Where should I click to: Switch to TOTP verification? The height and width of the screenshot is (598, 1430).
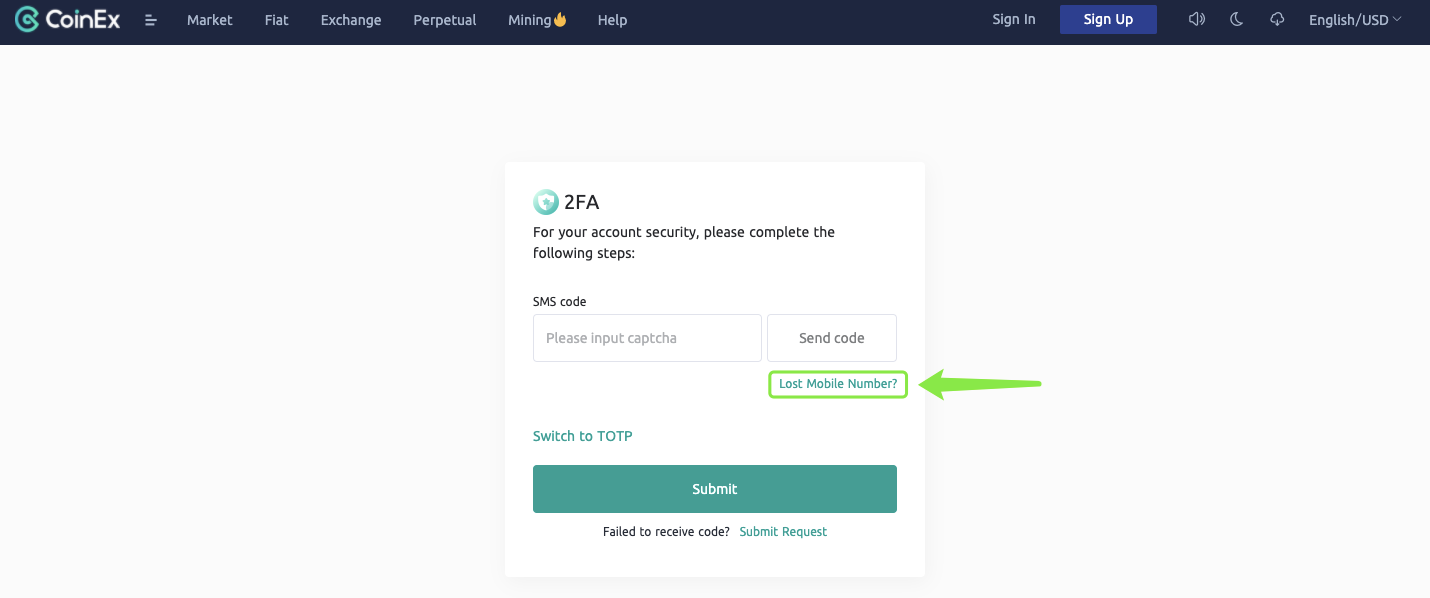pos(583,436)
